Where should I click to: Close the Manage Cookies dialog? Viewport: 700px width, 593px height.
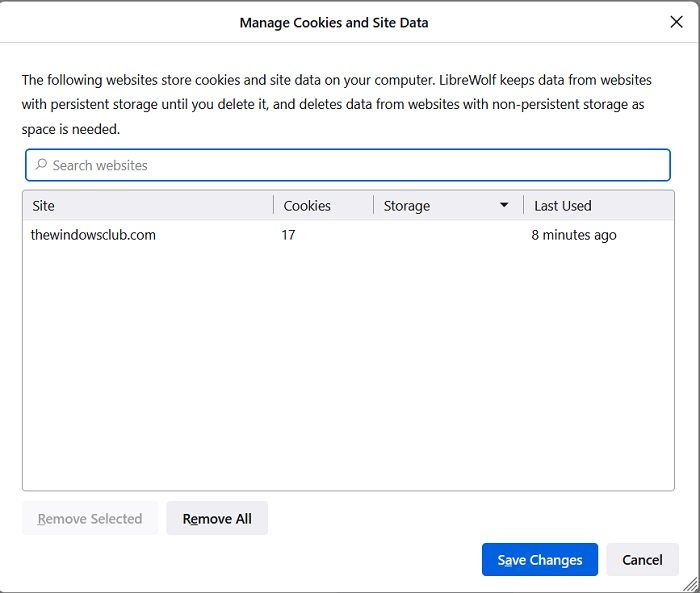[676, 22]
